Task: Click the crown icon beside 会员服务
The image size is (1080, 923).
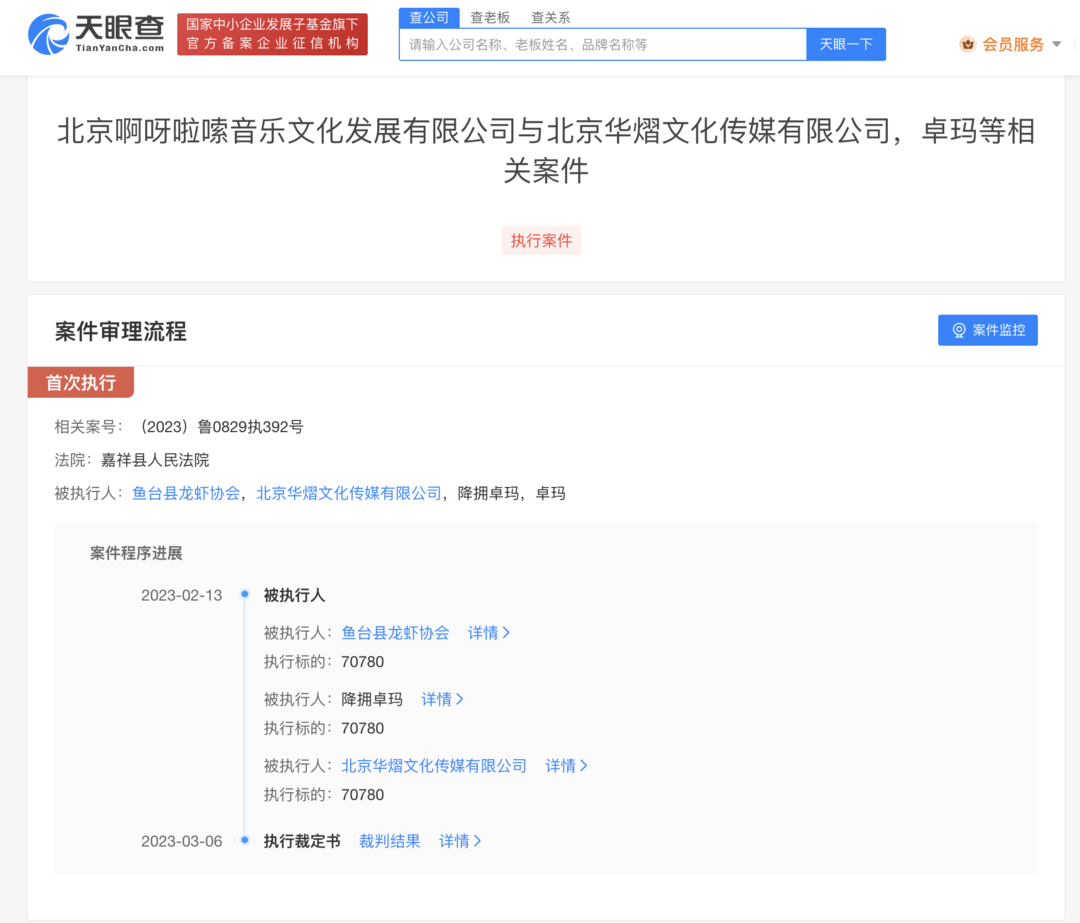Action: 968,45
